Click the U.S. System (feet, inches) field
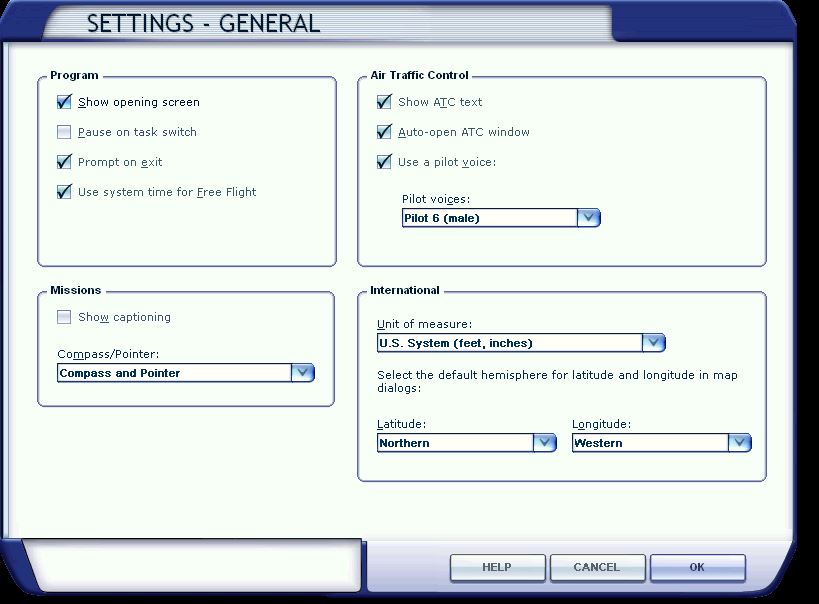This screenshot has height=604, width=819. point(510,343)
